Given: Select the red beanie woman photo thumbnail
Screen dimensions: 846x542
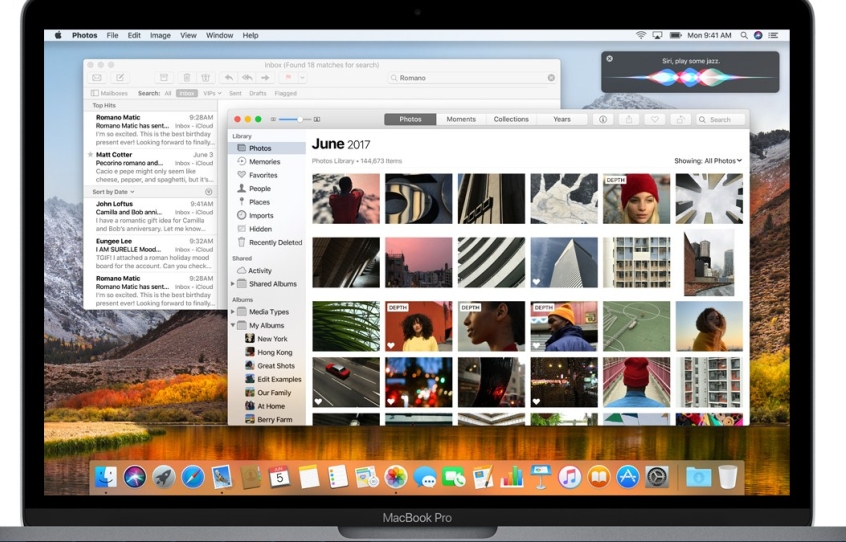Looking at the screenshot, I should point(636,199).
